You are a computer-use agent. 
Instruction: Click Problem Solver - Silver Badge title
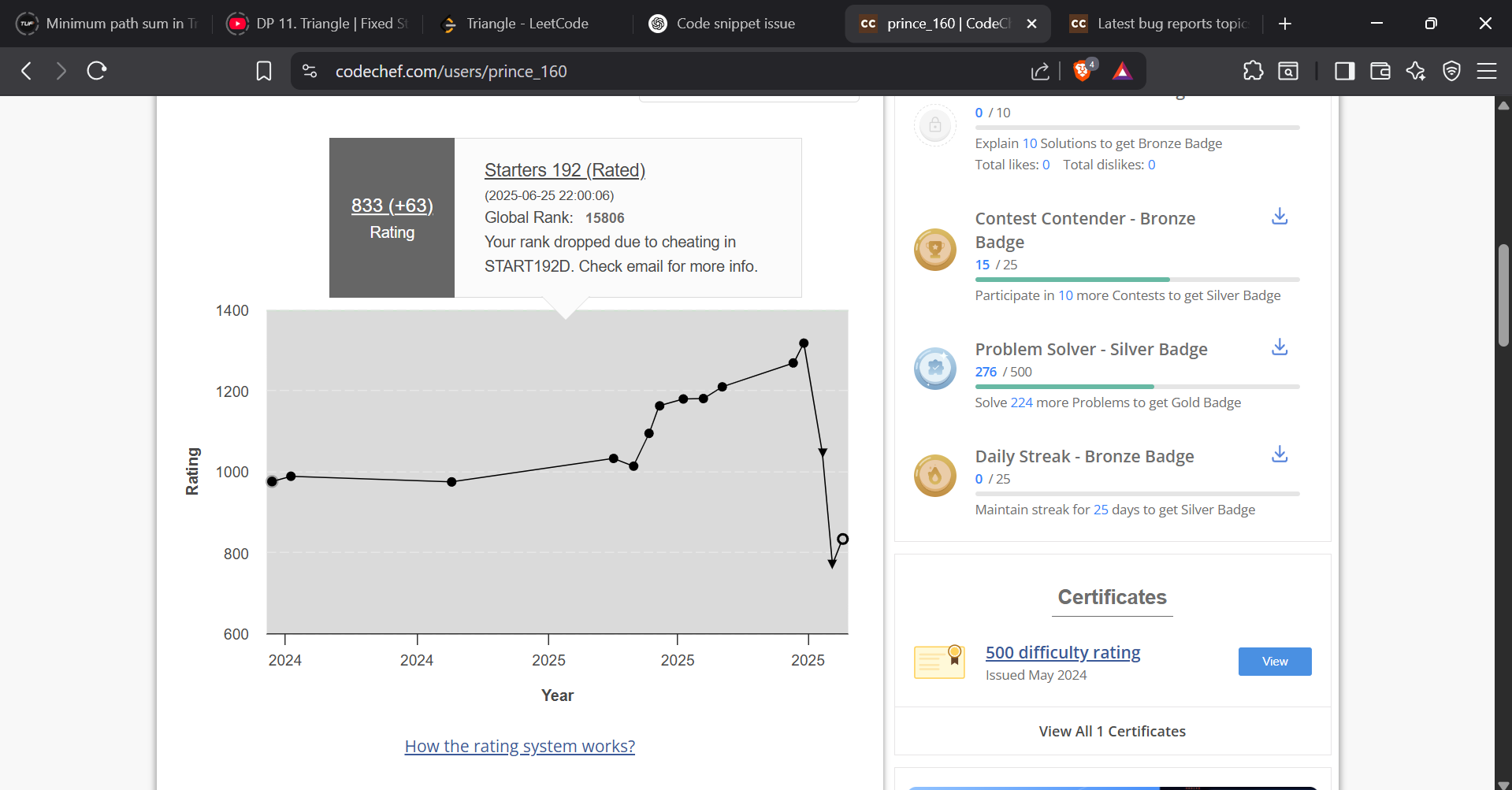pos(1091,350)
